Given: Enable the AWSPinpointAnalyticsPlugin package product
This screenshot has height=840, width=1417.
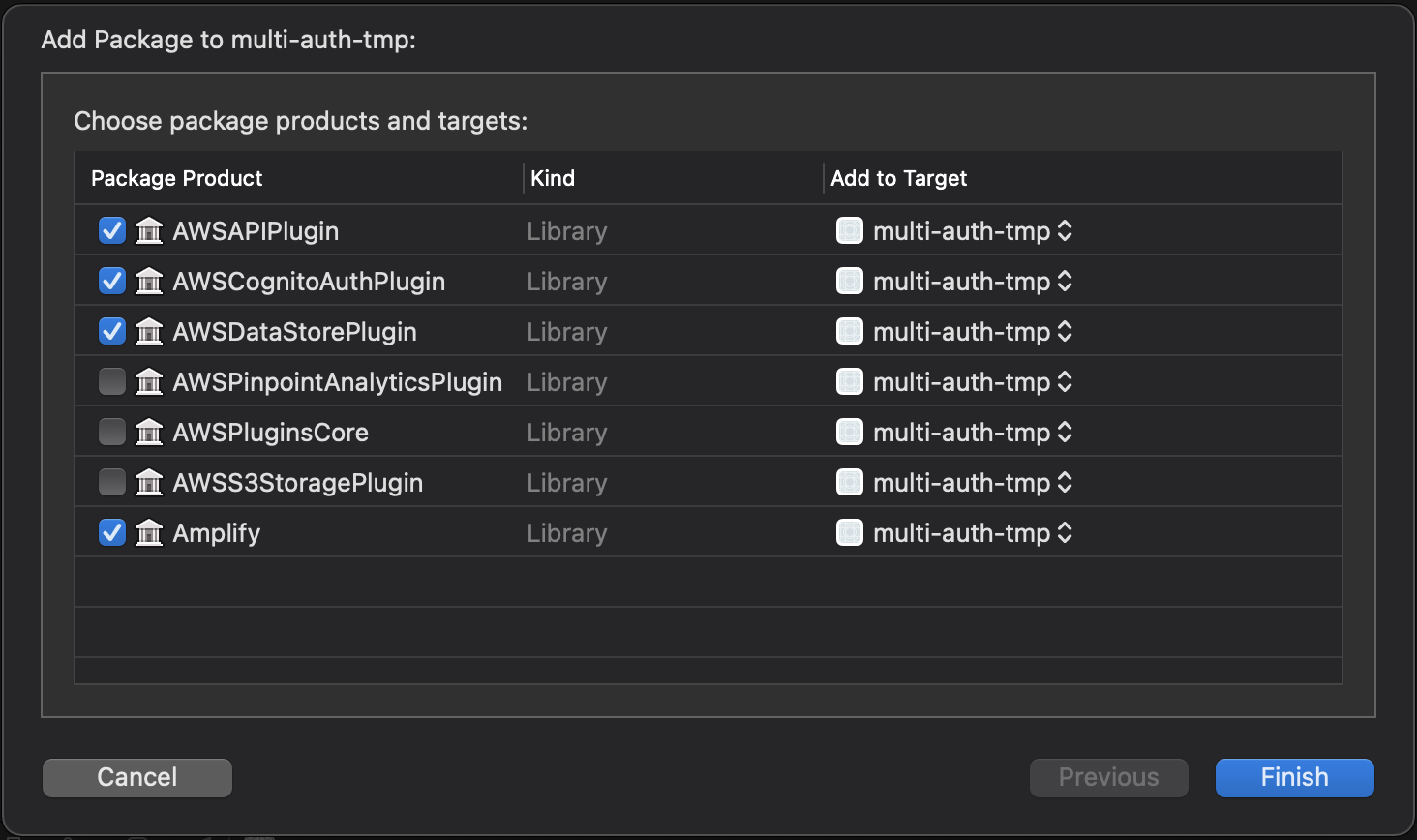Looking at the screenshot, I should point(111,381).
